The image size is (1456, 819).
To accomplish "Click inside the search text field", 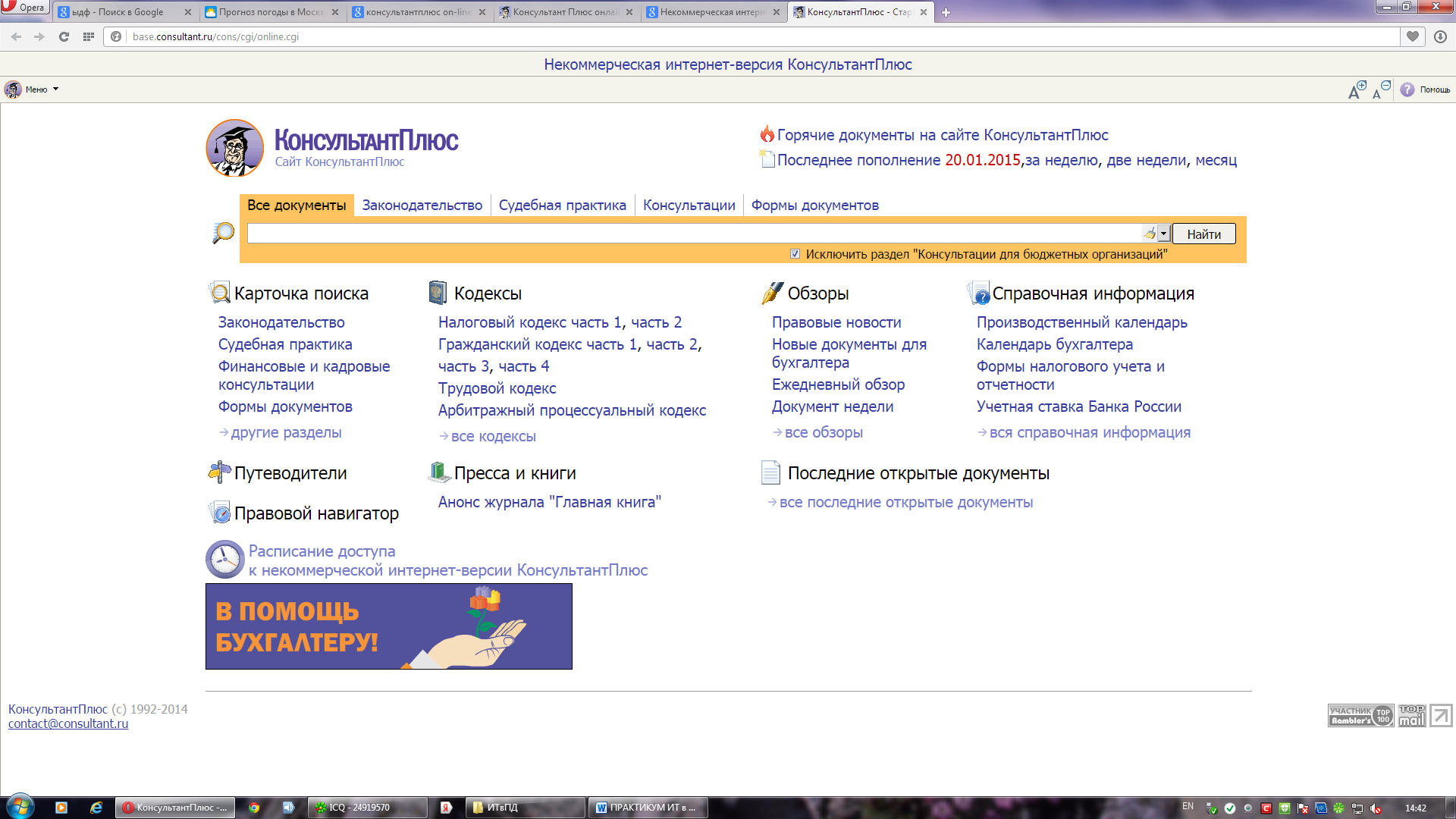I will (x=695, y=234).
